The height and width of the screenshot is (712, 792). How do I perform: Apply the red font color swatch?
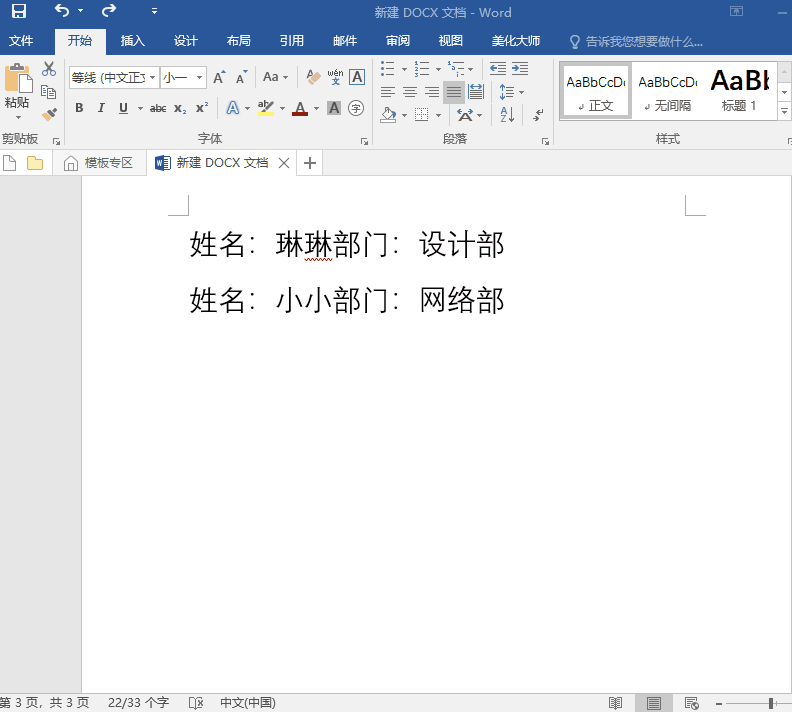pyautogui.click(x=300, y=108)
